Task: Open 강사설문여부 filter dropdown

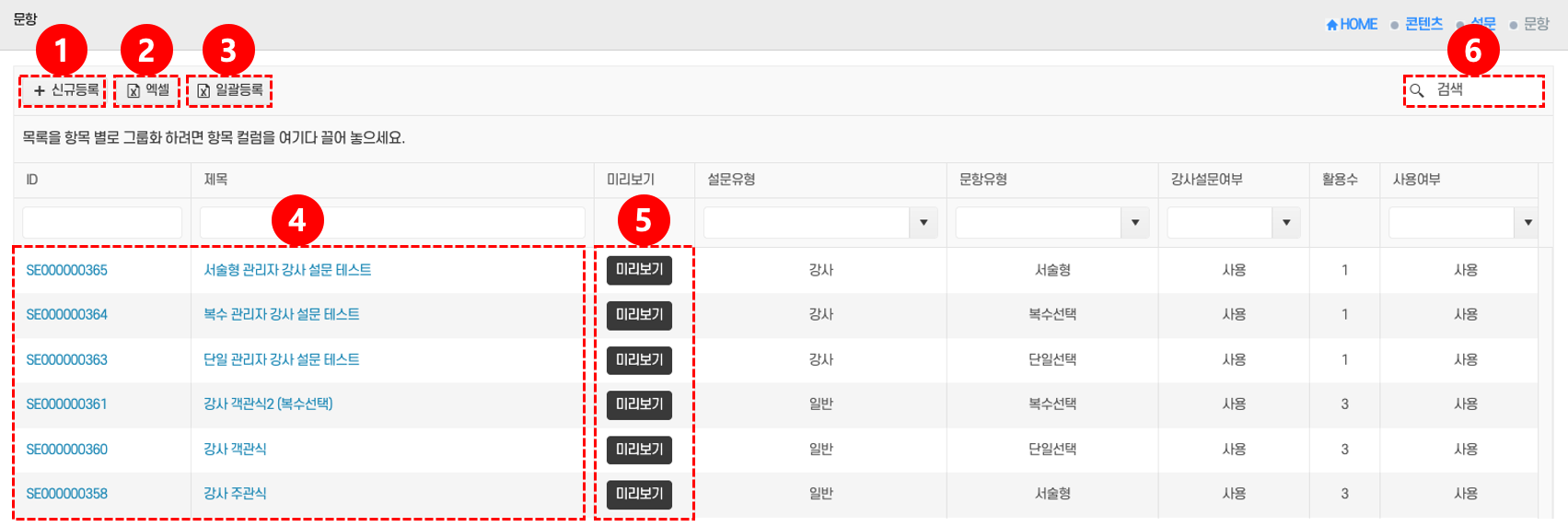Action: 1285,223
